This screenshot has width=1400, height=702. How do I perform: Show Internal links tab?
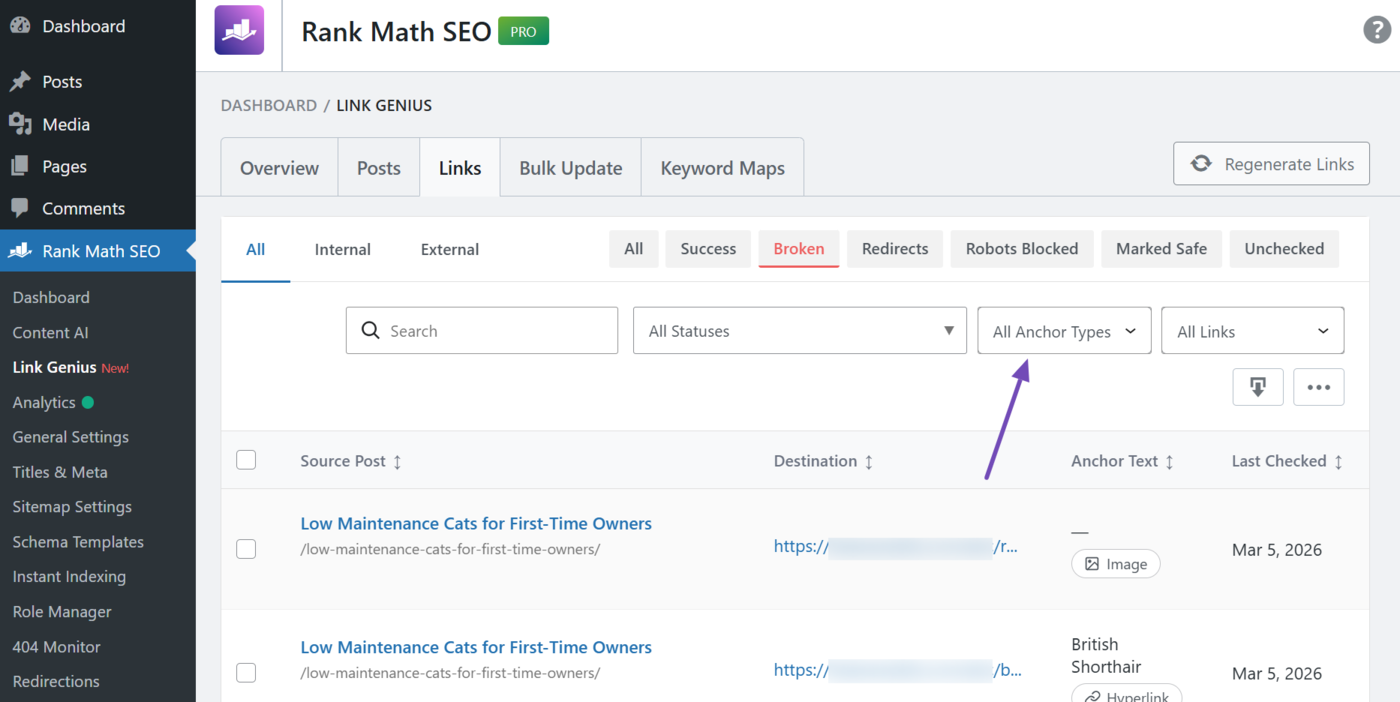pos(343,250)
